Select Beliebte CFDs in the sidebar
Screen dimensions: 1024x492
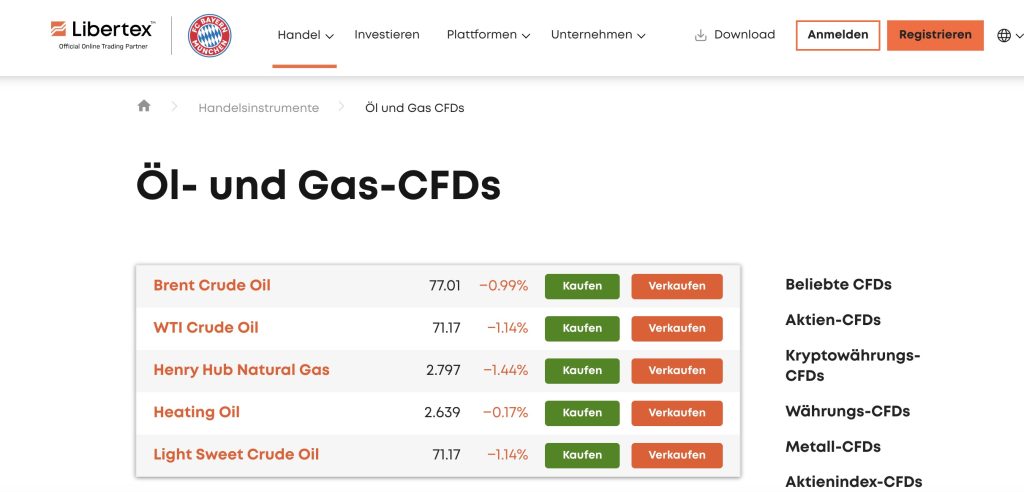pyautogui.click(x=838, y=284)
